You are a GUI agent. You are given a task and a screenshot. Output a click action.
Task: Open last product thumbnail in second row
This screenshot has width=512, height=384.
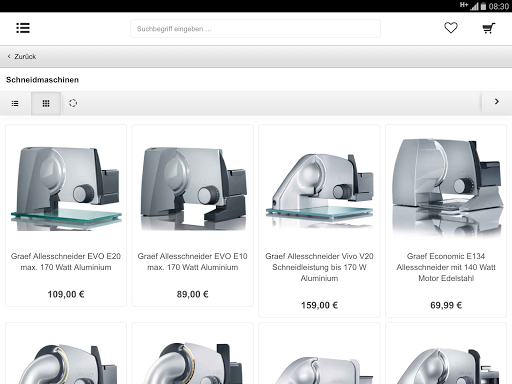446,365
